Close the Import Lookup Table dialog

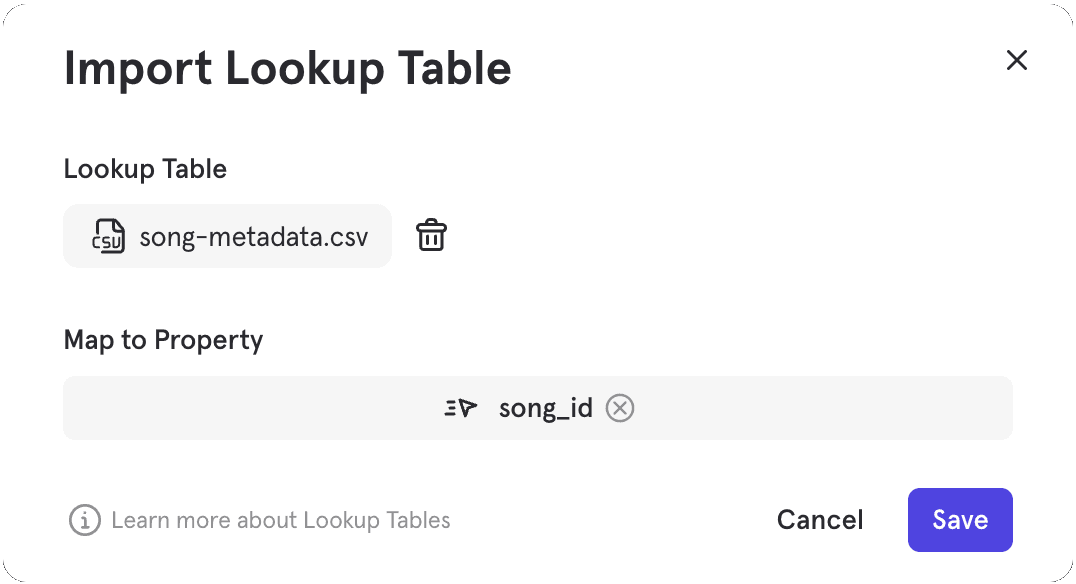(1016, 60)
